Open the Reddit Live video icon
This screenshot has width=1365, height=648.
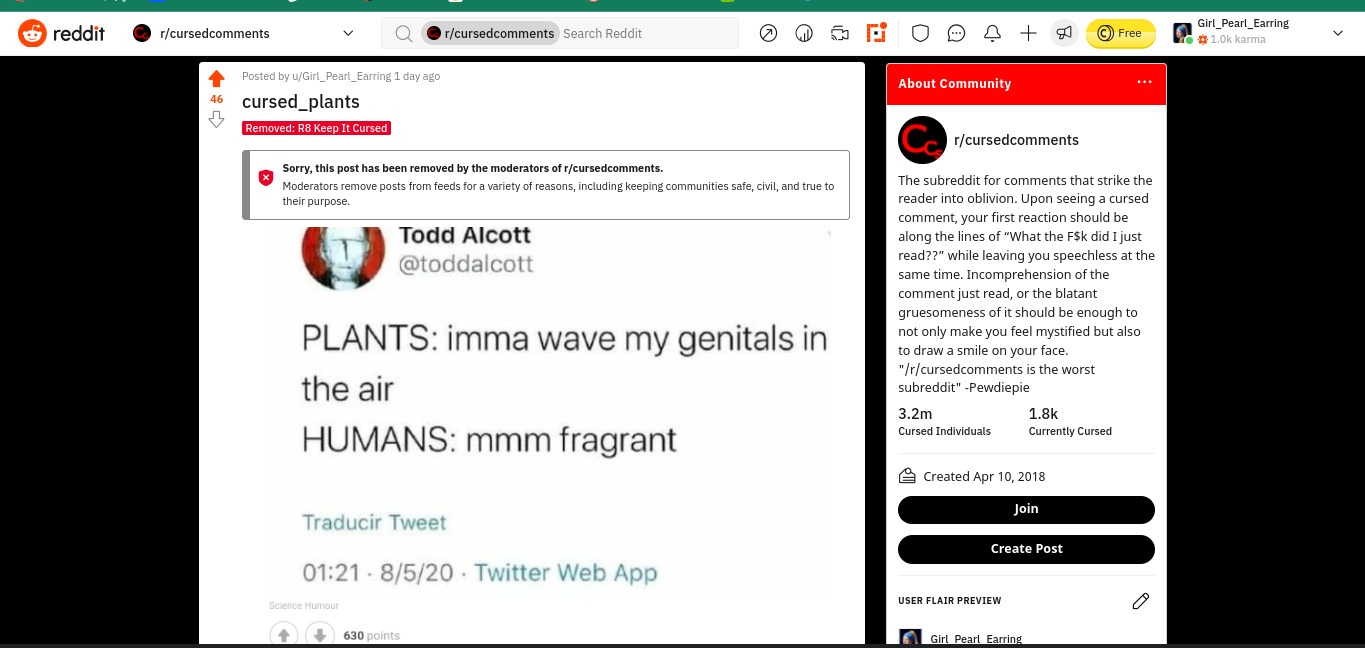coord(840,33)
